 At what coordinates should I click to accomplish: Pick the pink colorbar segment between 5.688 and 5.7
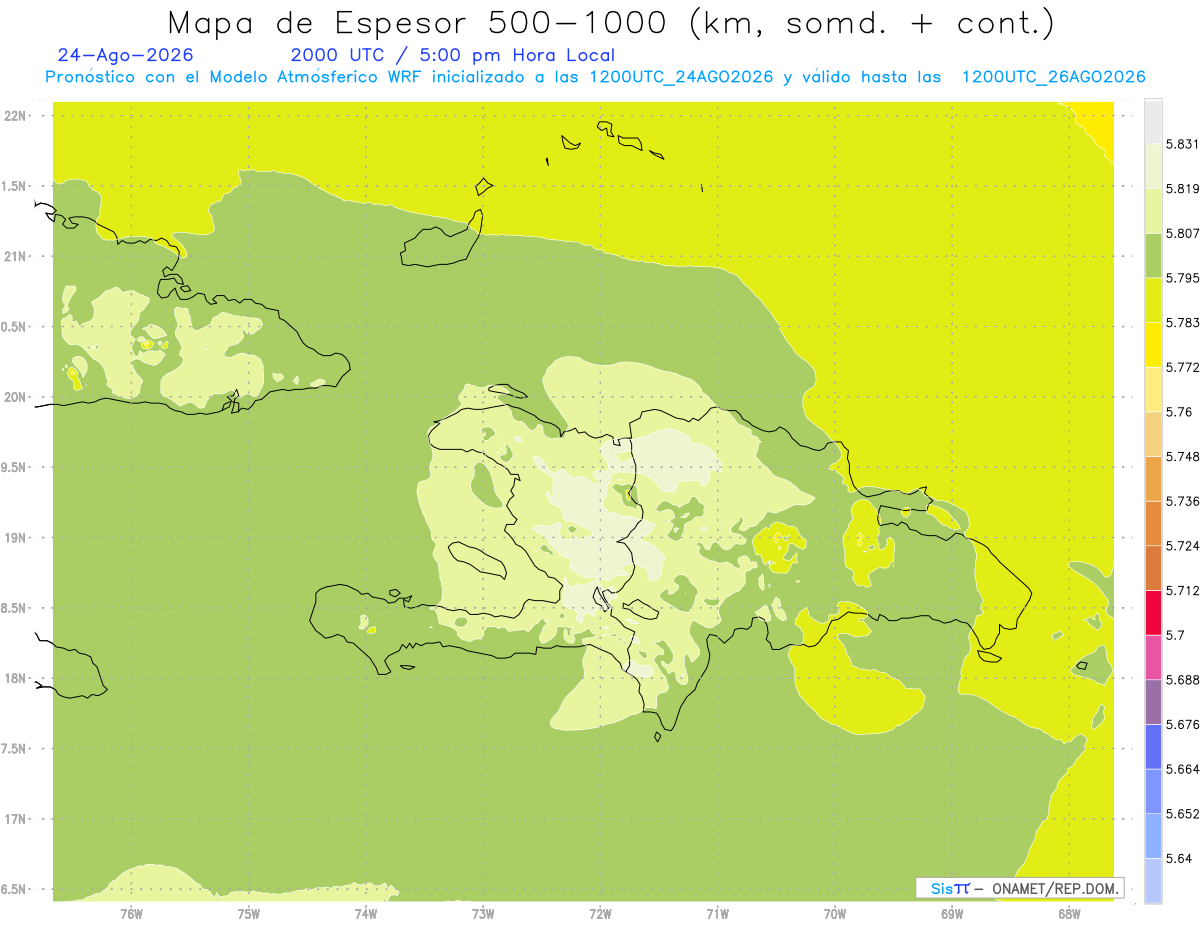(1153, 657)
